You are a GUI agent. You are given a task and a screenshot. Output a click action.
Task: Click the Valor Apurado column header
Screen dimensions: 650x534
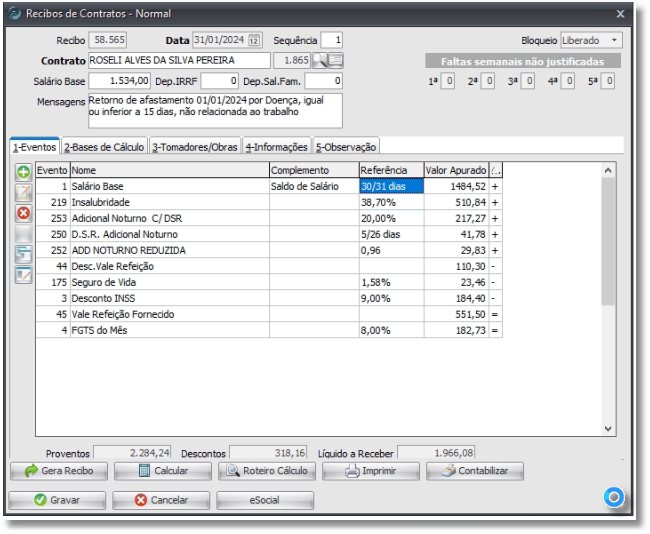coord(456,170)
